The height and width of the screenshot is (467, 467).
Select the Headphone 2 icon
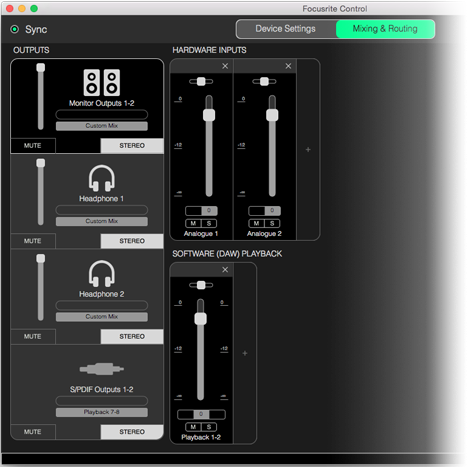[x=102, y=274]
